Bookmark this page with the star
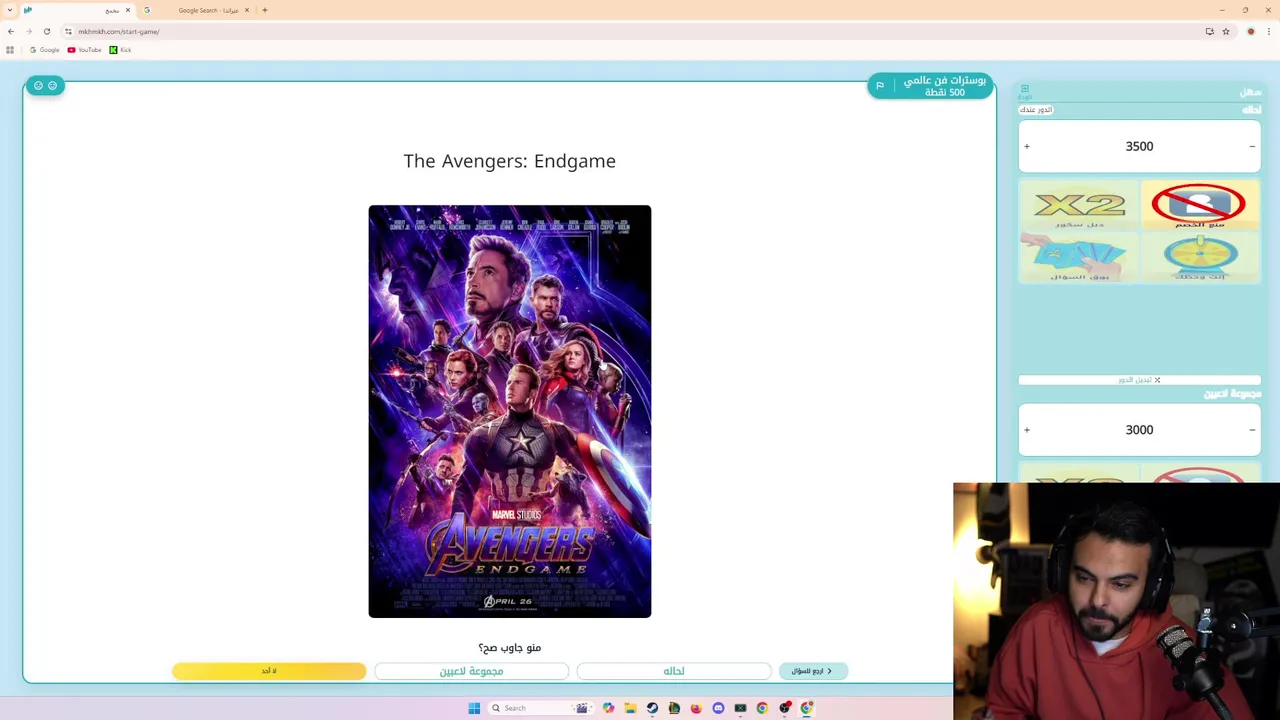 tap(1226, 32)
